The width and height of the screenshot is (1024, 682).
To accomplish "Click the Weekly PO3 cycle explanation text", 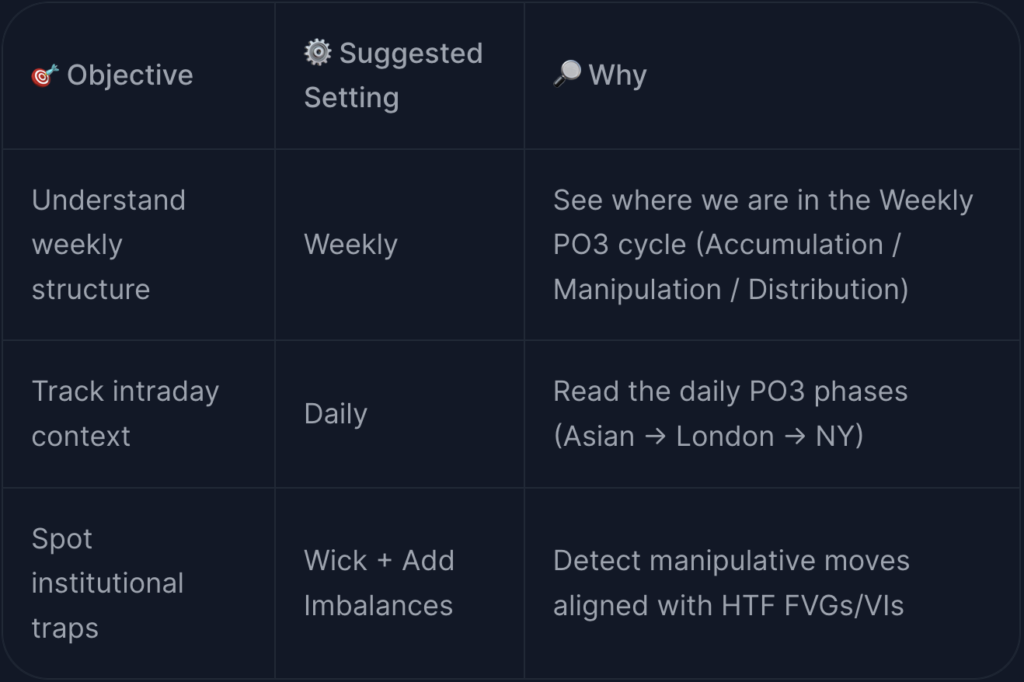I will [763, 244].
